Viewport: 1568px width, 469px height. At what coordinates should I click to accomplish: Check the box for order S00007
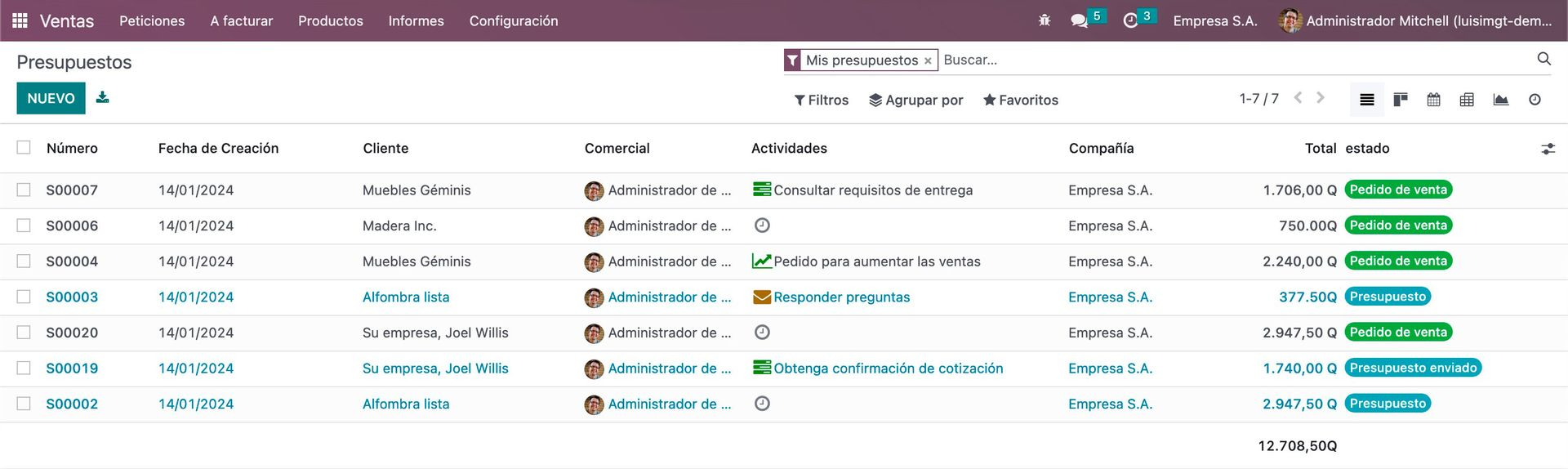24,190
